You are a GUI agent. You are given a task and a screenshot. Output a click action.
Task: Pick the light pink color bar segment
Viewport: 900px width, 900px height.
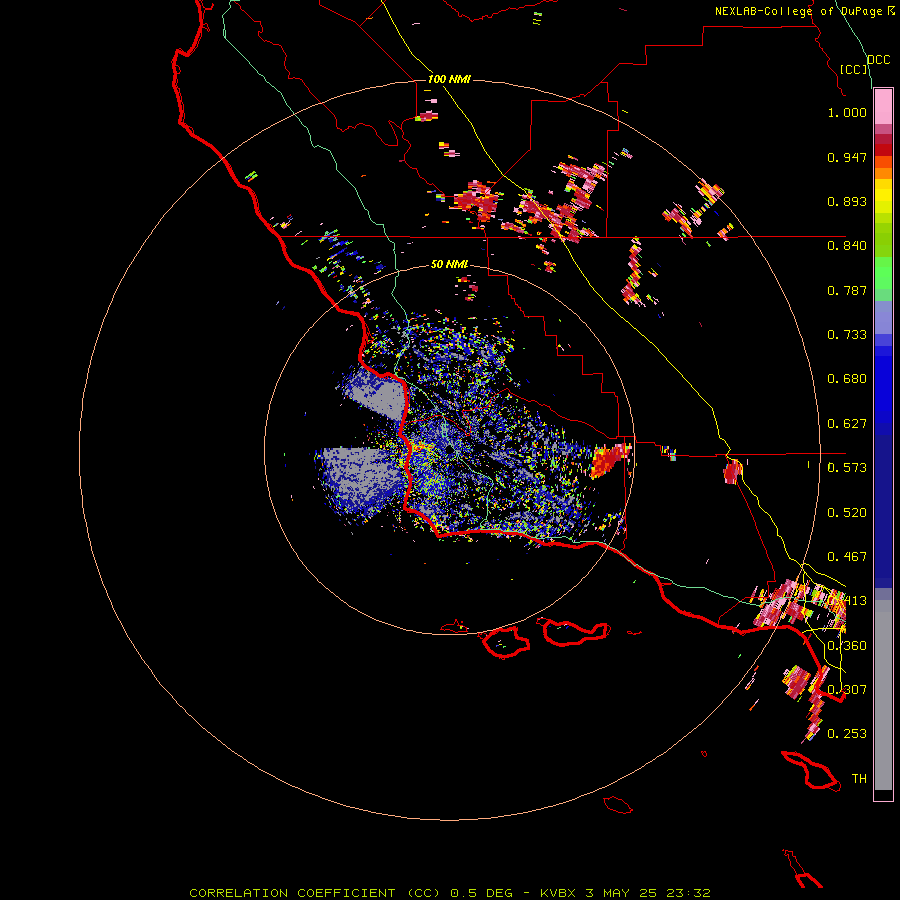click(883, 107)
